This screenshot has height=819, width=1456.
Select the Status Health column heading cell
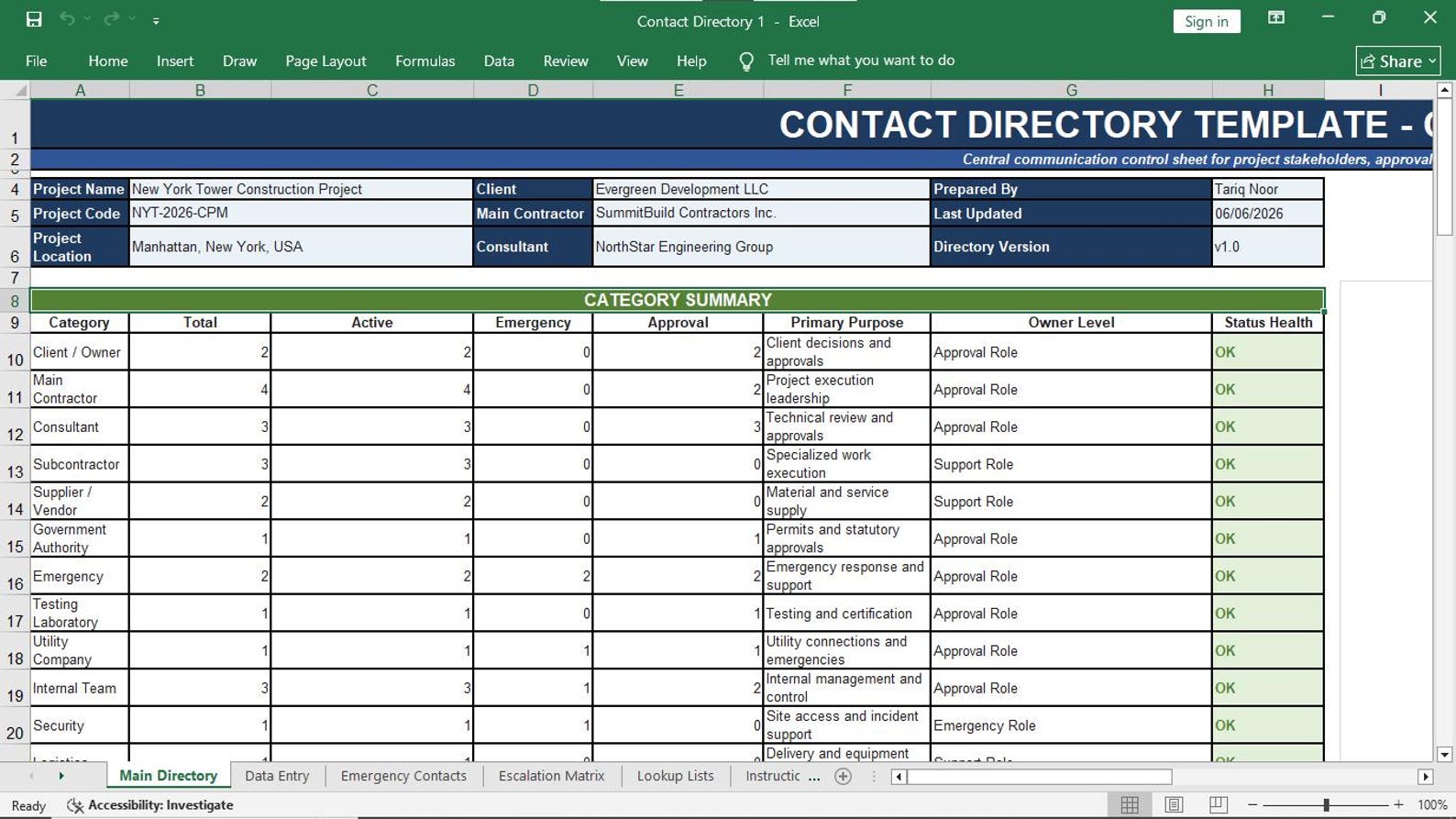1268,323
